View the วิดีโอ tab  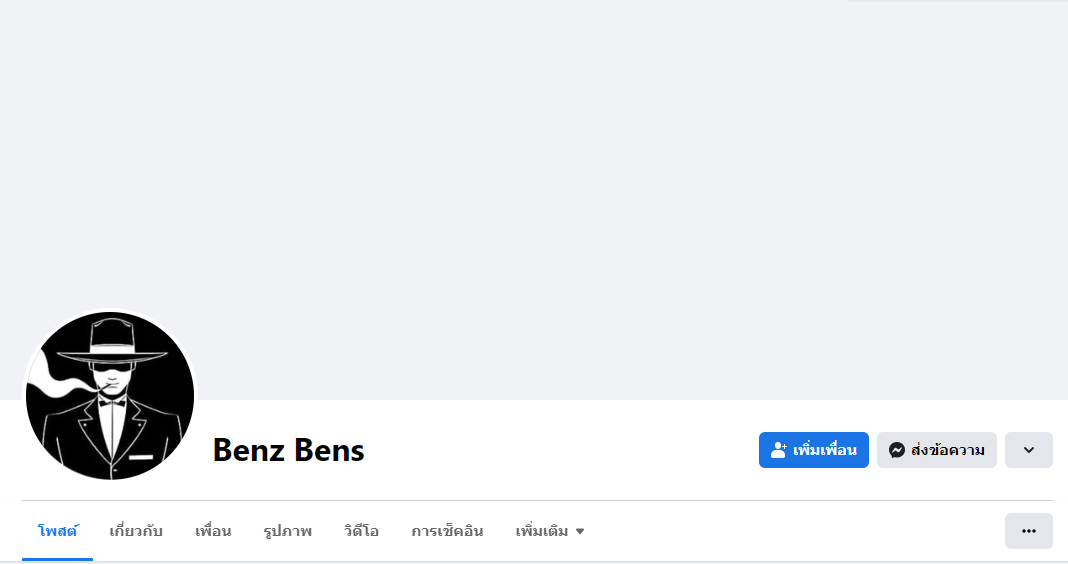point(361,531)
